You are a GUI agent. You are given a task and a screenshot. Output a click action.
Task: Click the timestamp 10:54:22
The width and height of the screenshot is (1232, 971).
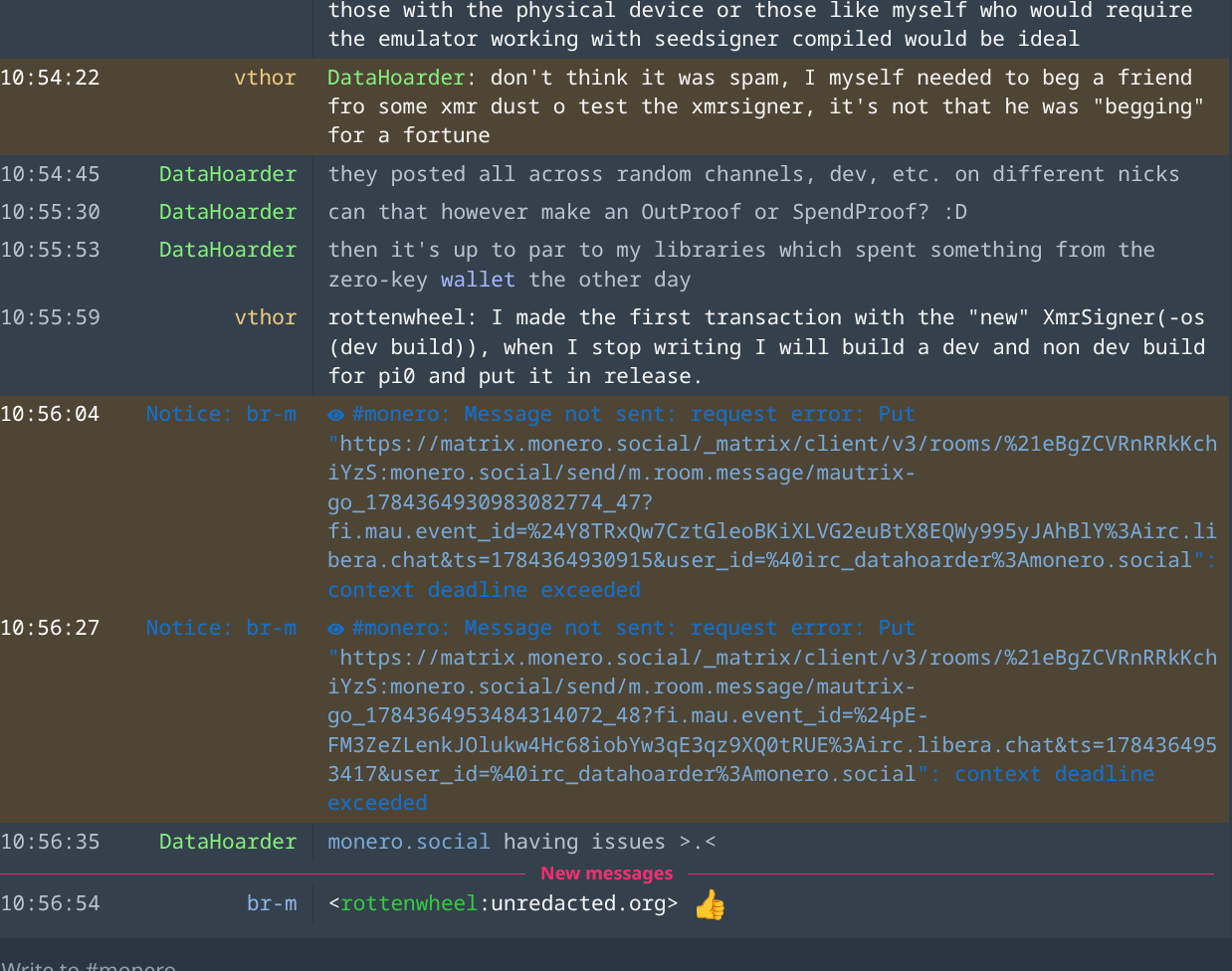pyautogui.click(x=50, y=78)
